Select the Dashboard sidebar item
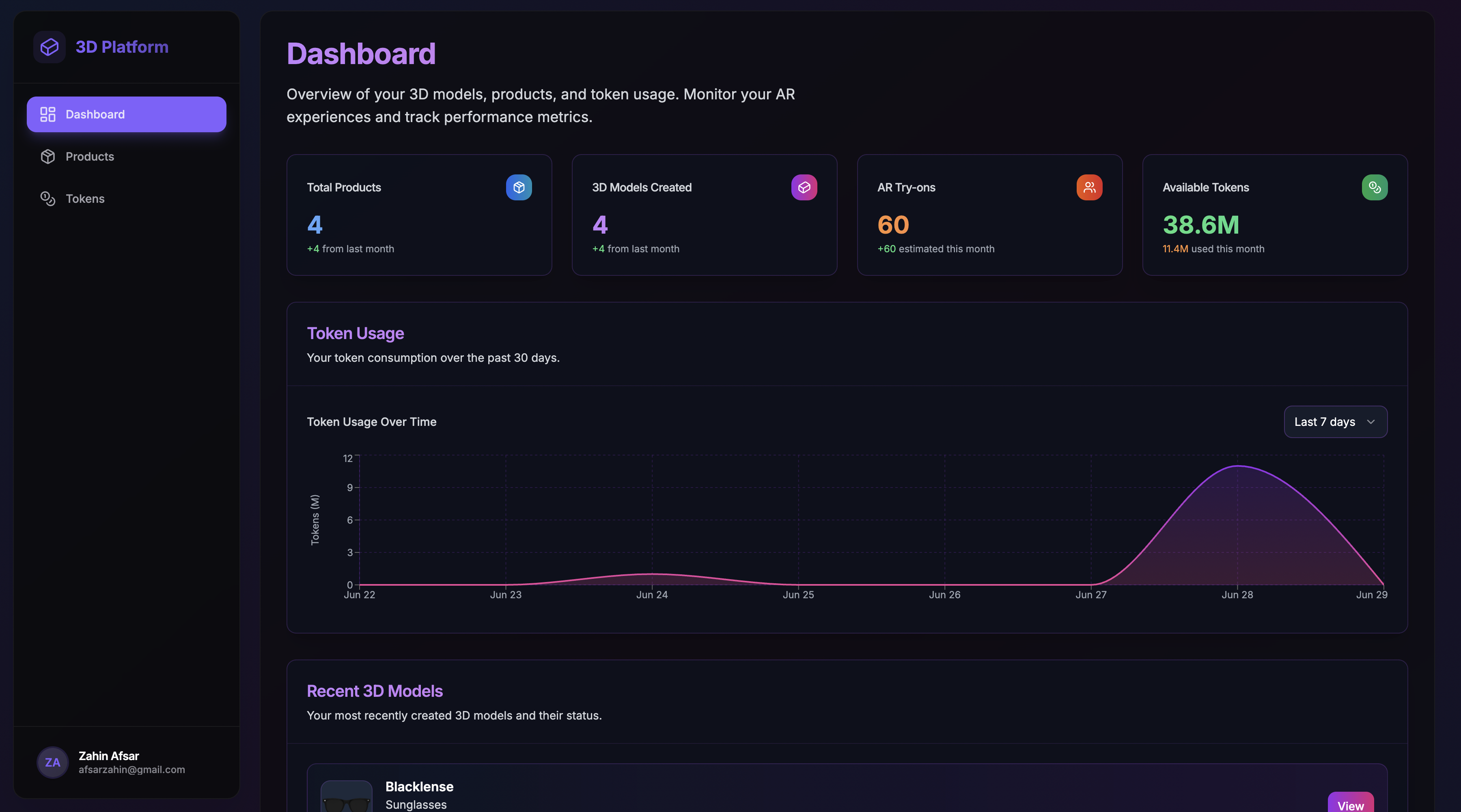The width and height of the screenshot is (1461, 812). (126, 114)
